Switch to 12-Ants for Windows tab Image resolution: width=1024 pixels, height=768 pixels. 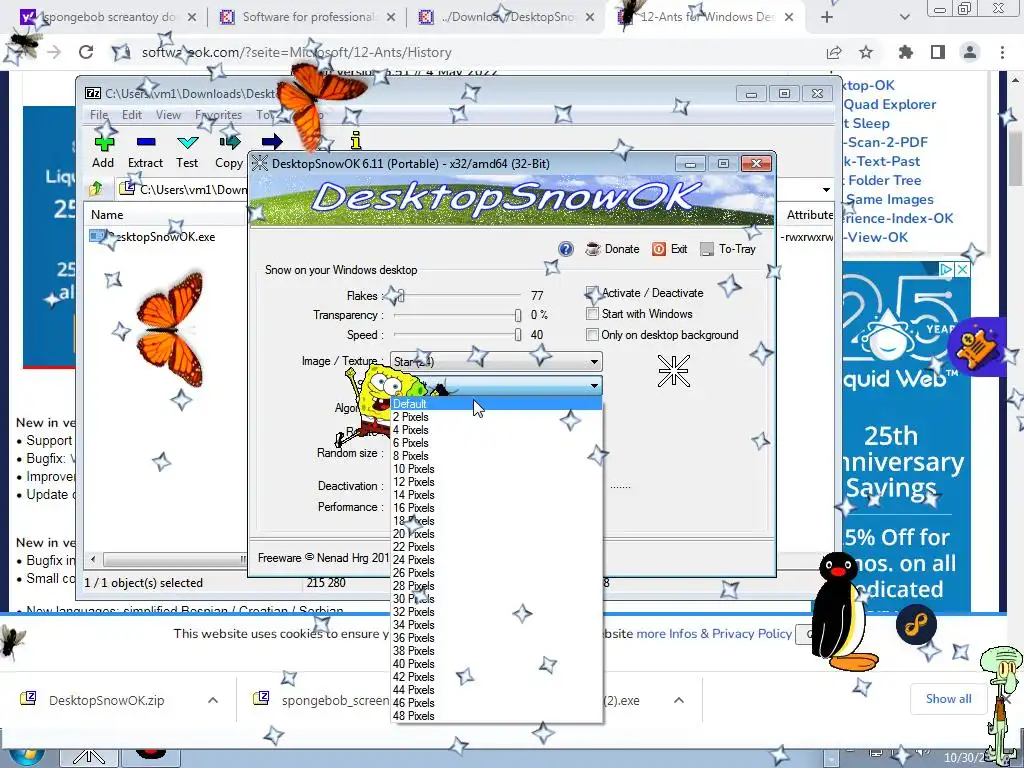tap(705, 17)
